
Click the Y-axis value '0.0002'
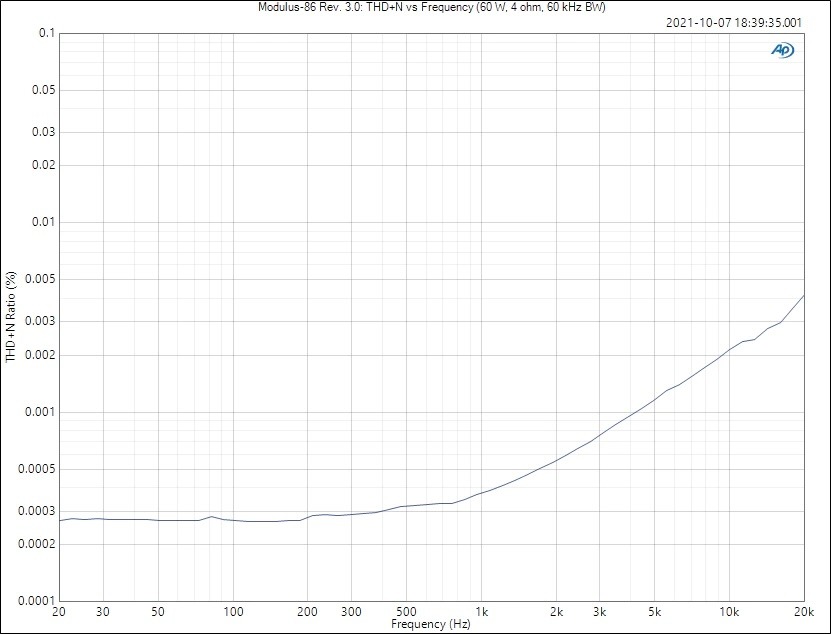coord(37,544)
